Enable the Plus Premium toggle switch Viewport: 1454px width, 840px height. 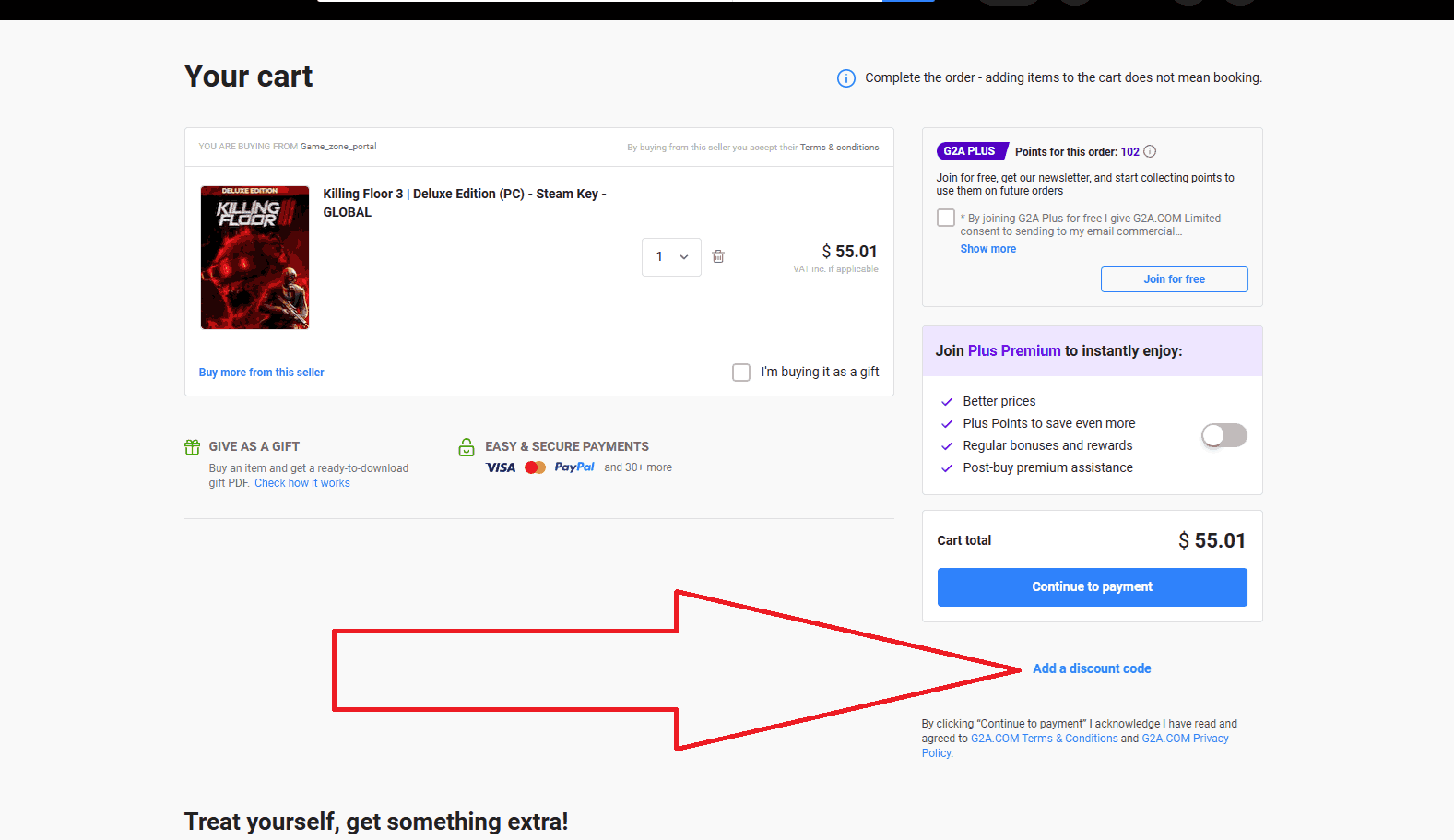(x=1223, y=435)
